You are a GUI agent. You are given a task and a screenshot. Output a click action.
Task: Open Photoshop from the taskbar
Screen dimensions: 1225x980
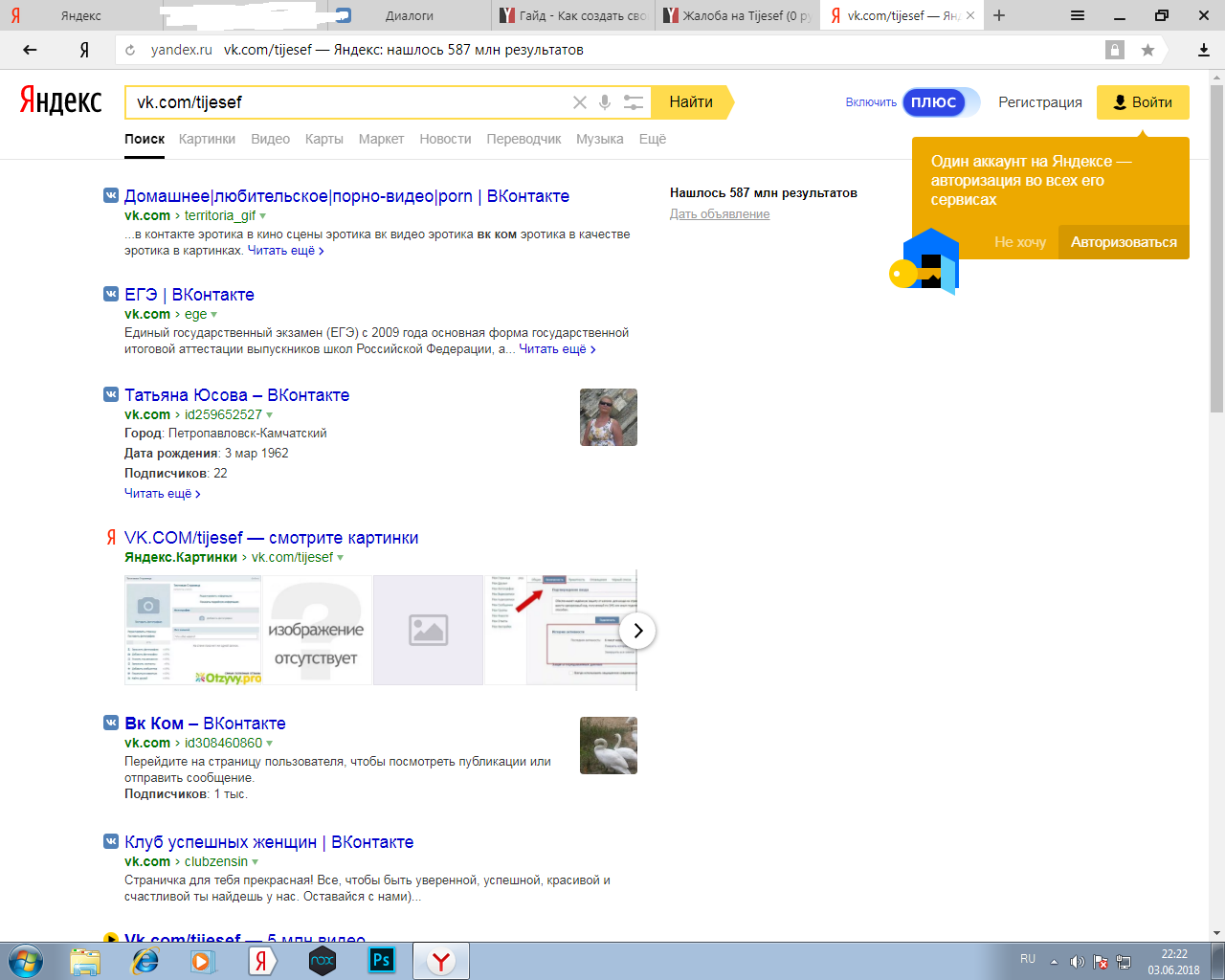click(382, 961)
